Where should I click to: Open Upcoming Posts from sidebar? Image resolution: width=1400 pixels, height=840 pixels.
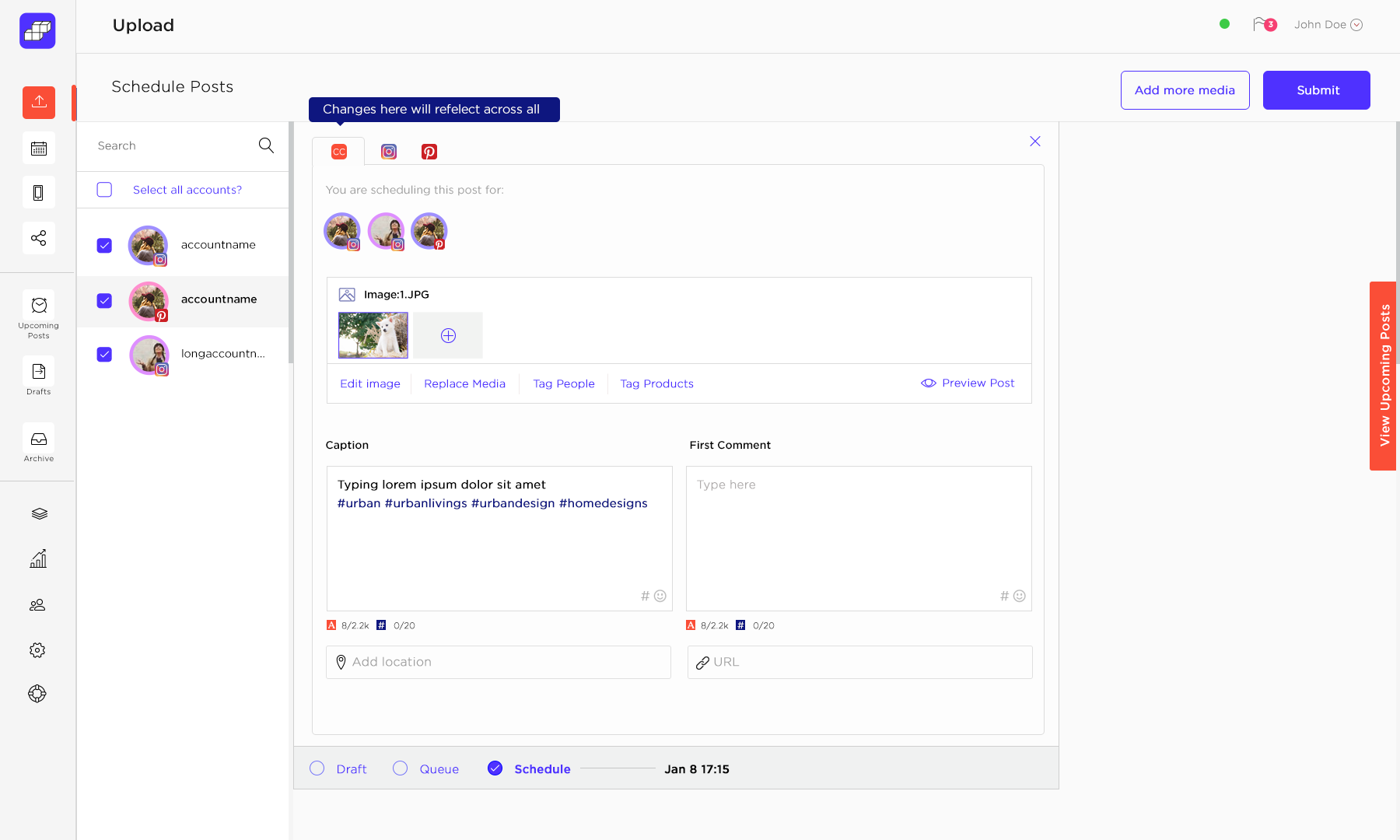[39, 314]
